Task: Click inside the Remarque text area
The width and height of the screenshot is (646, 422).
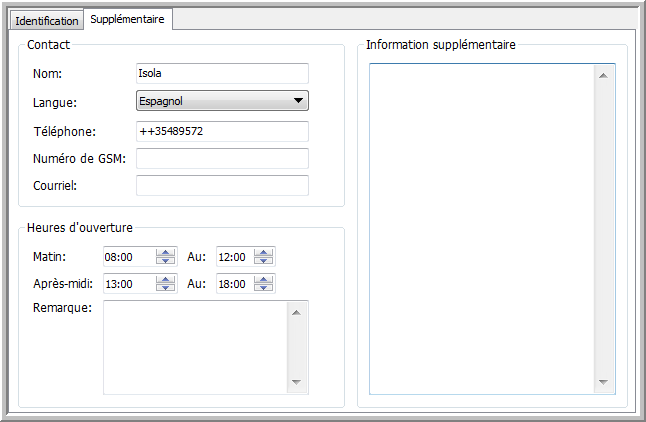Action: (x=195, y=347)
